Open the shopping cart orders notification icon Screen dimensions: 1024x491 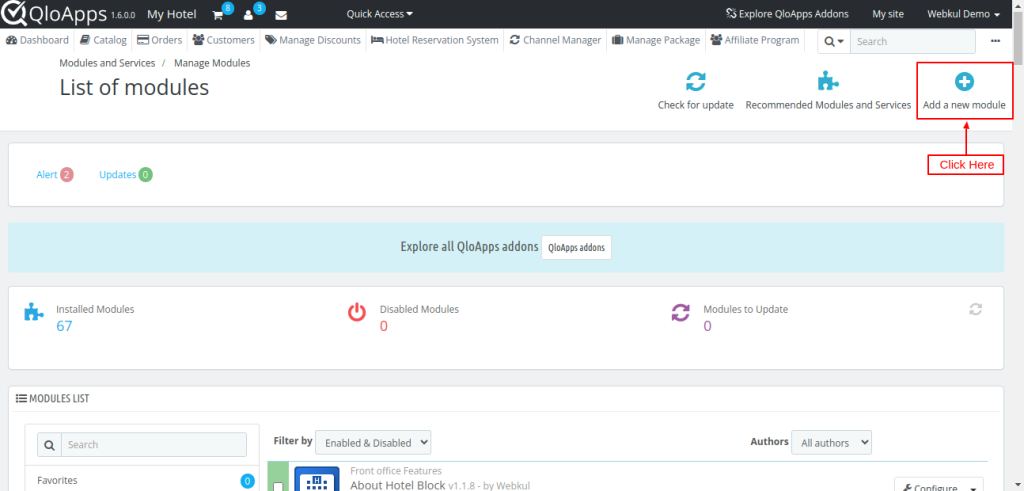(x=218, y=14)
